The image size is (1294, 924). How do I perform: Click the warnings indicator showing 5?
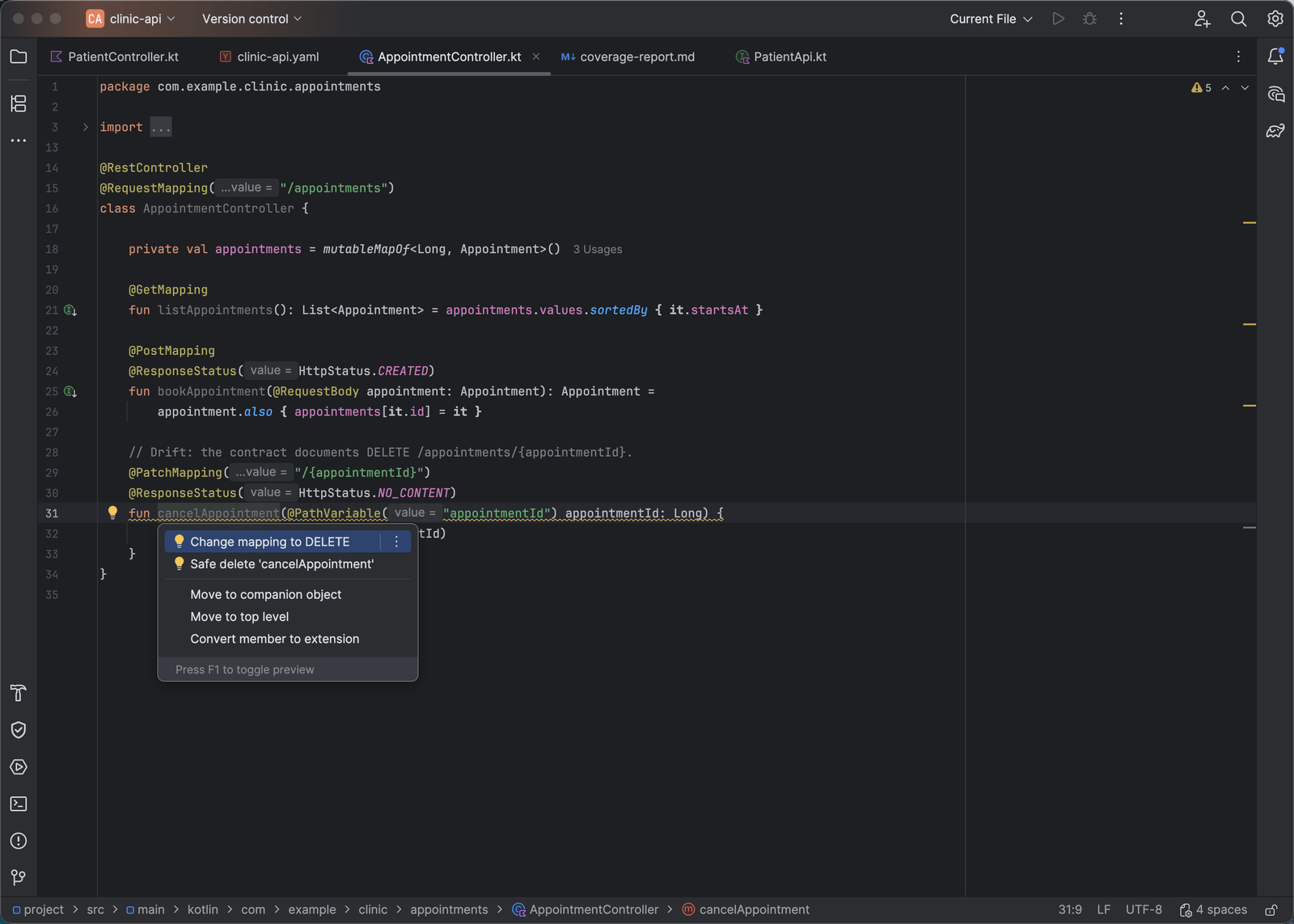click(x=1201, y=87)
